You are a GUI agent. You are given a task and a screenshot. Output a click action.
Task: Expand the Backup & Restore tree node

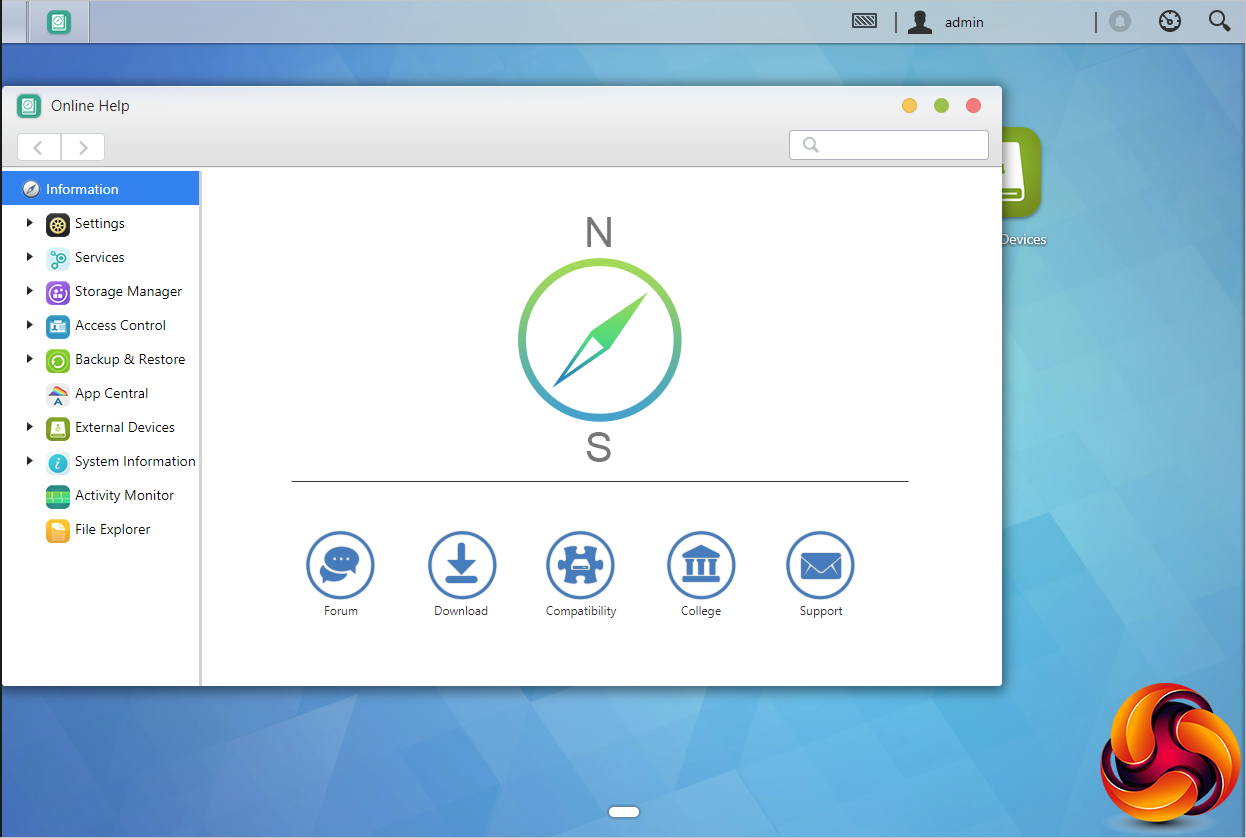click(30, 359)
